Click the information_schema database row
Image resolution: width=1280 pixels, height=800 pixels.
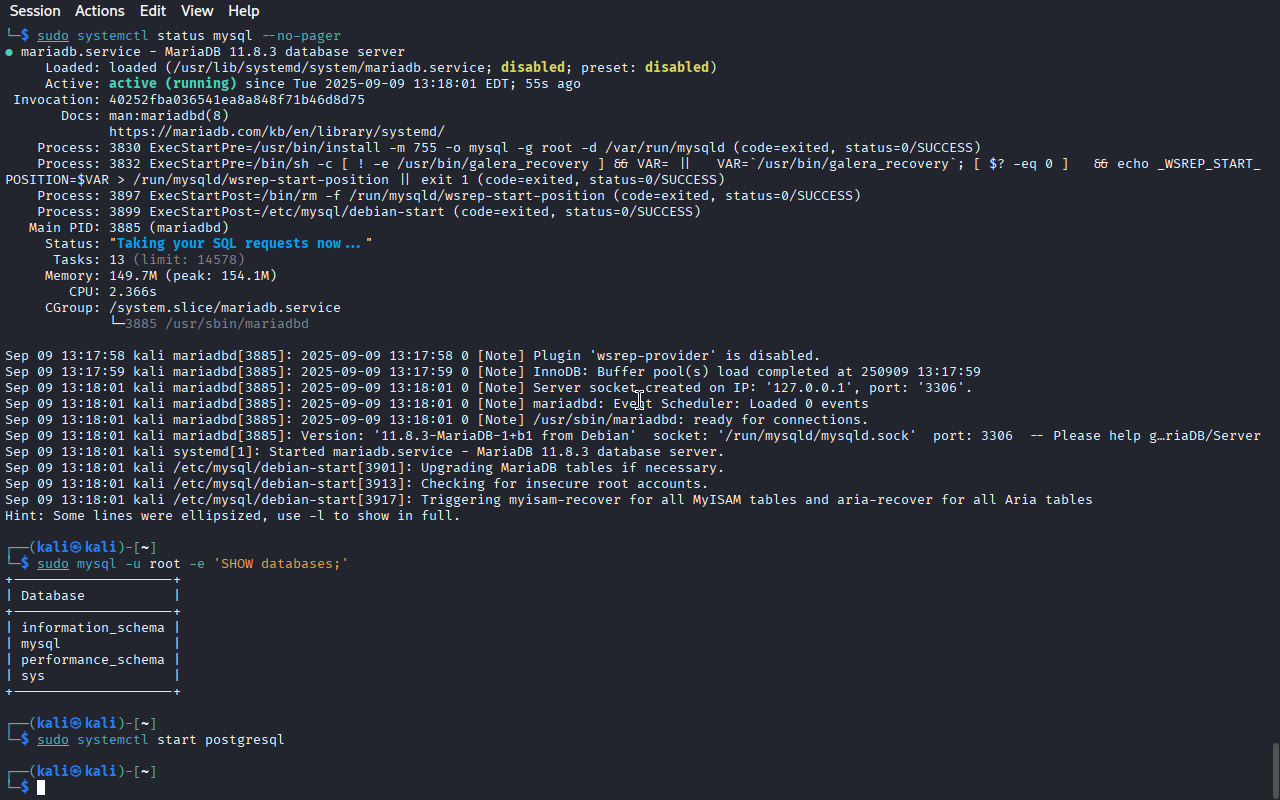click(x=93, y=628)
